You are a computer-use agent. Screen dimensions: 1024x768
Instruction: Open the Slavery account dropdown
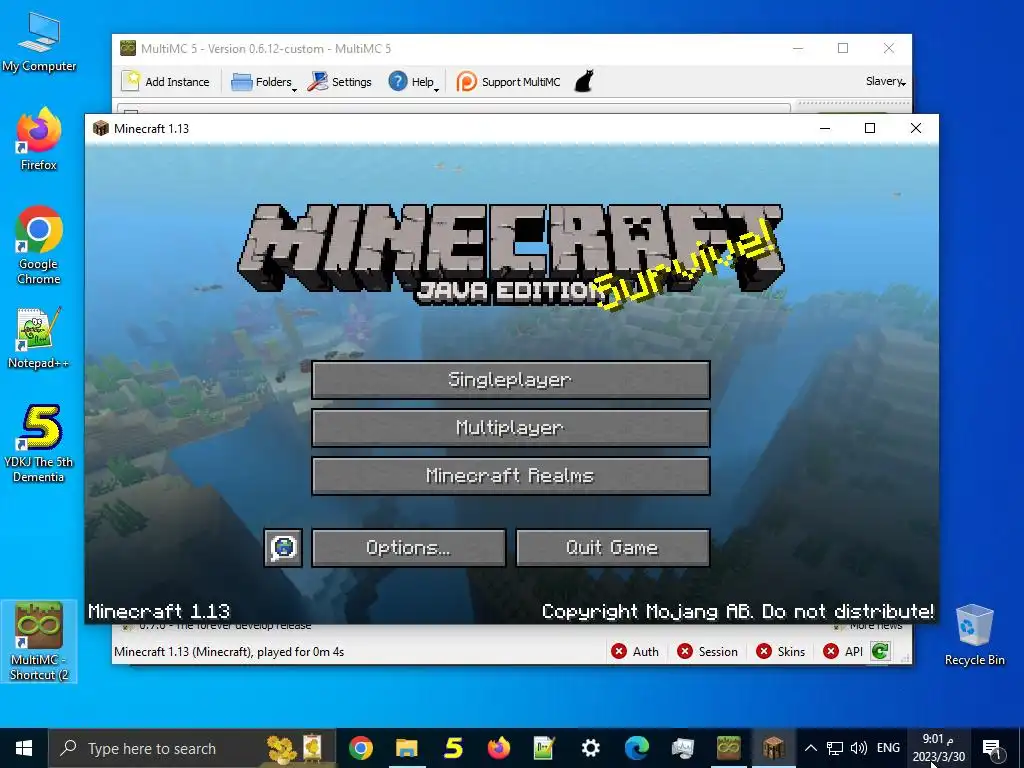coord(886,82)
